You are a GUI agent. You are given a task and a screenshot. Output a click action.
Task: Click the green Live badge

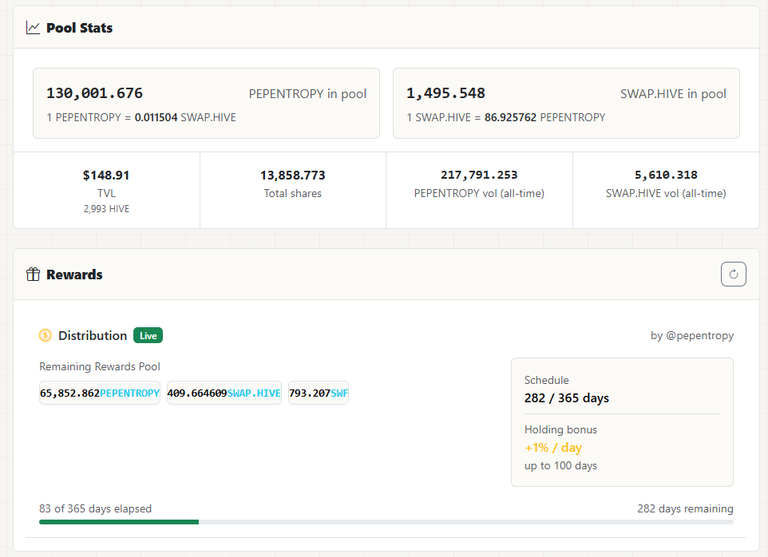point(148,336)
